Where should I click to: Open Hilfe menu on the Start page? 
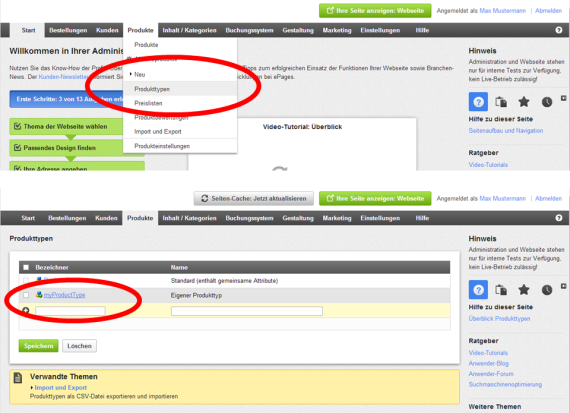click(x=422, y=30)
